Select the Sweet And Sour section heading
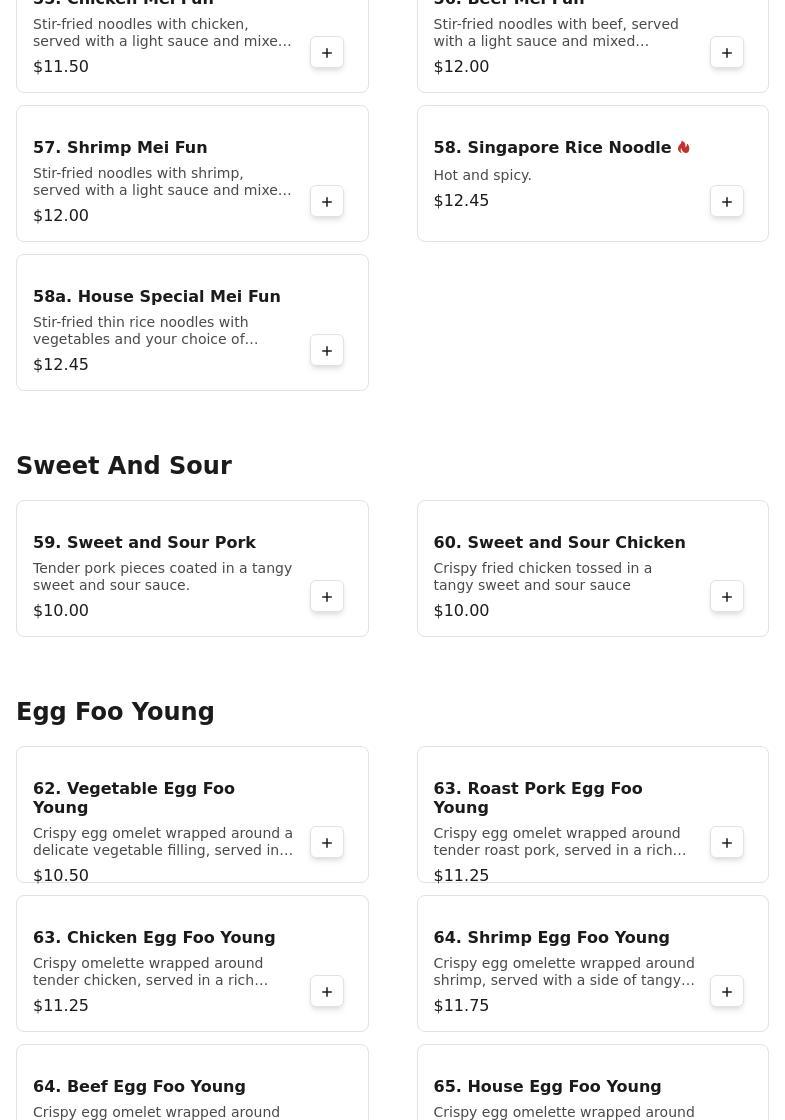Screen dimensions: 785x1120 [124, 466]
